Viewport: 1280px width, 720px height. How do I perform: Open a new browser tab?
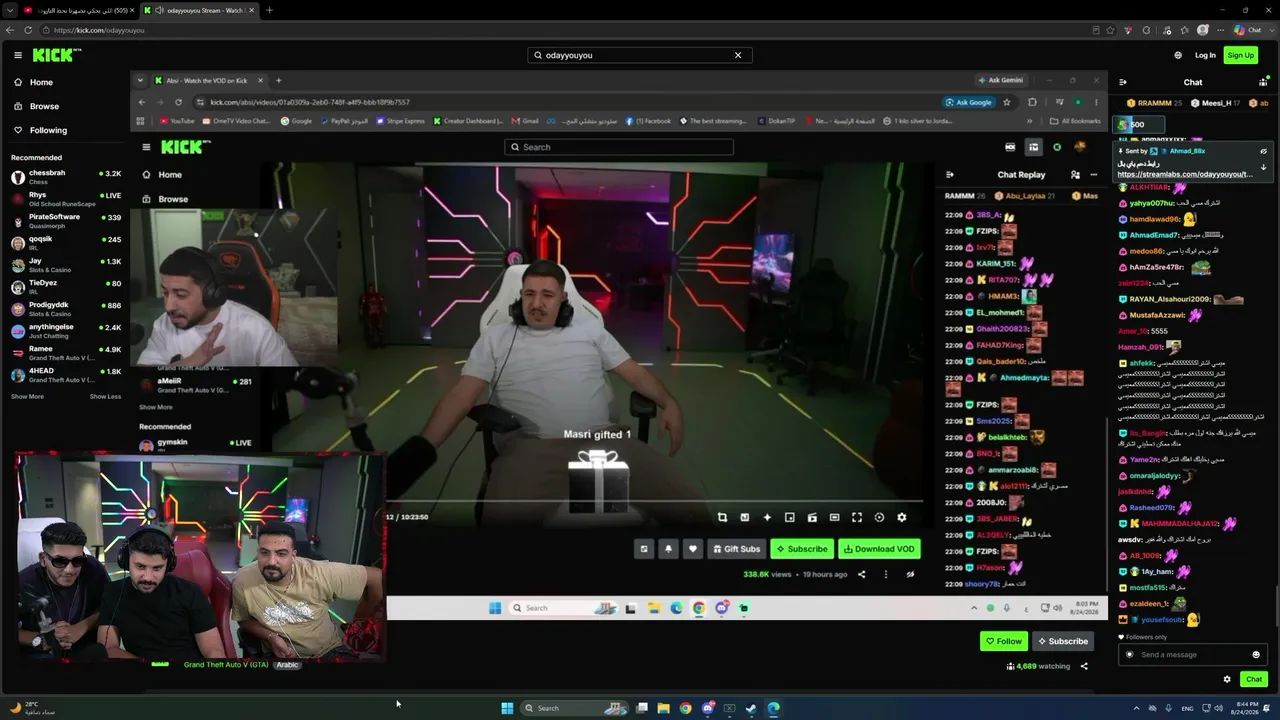tap(269, 10)
